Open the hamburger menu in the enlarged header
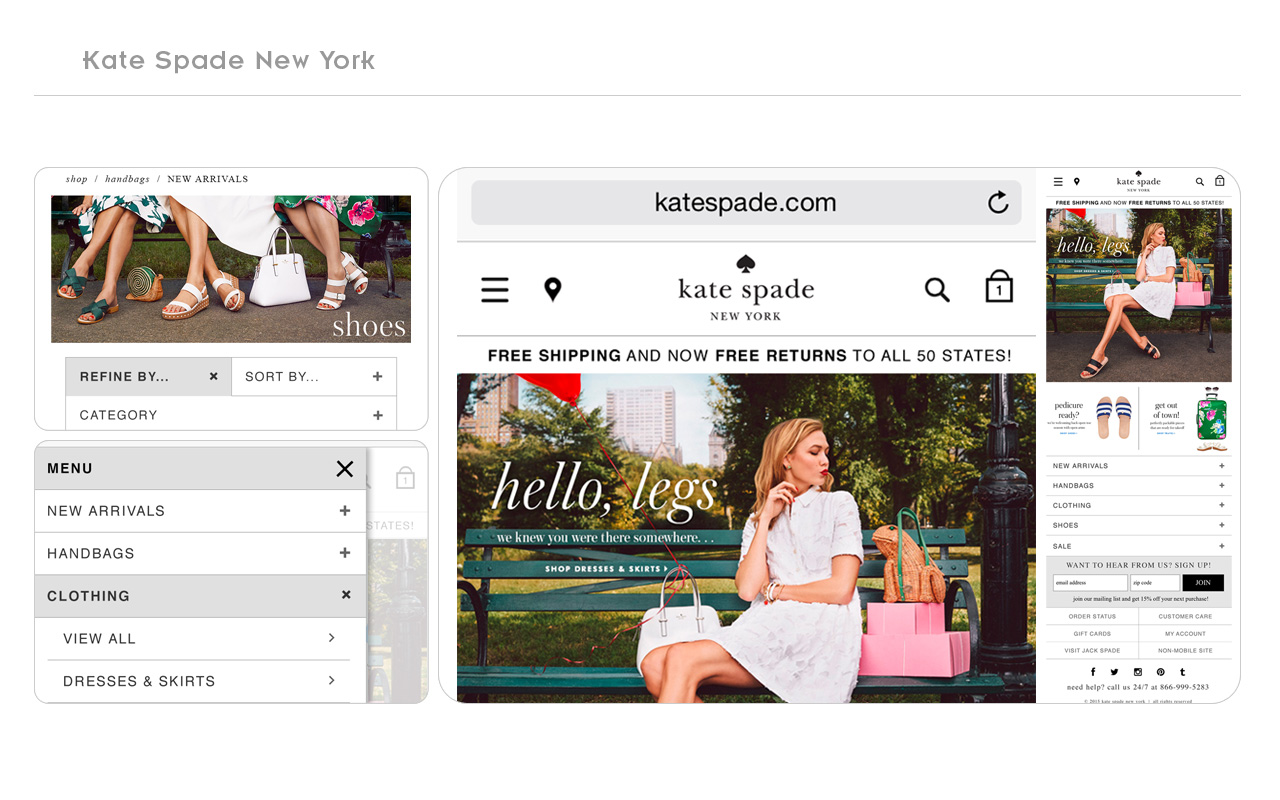The image size is (1280, 800). click(495, 290)
